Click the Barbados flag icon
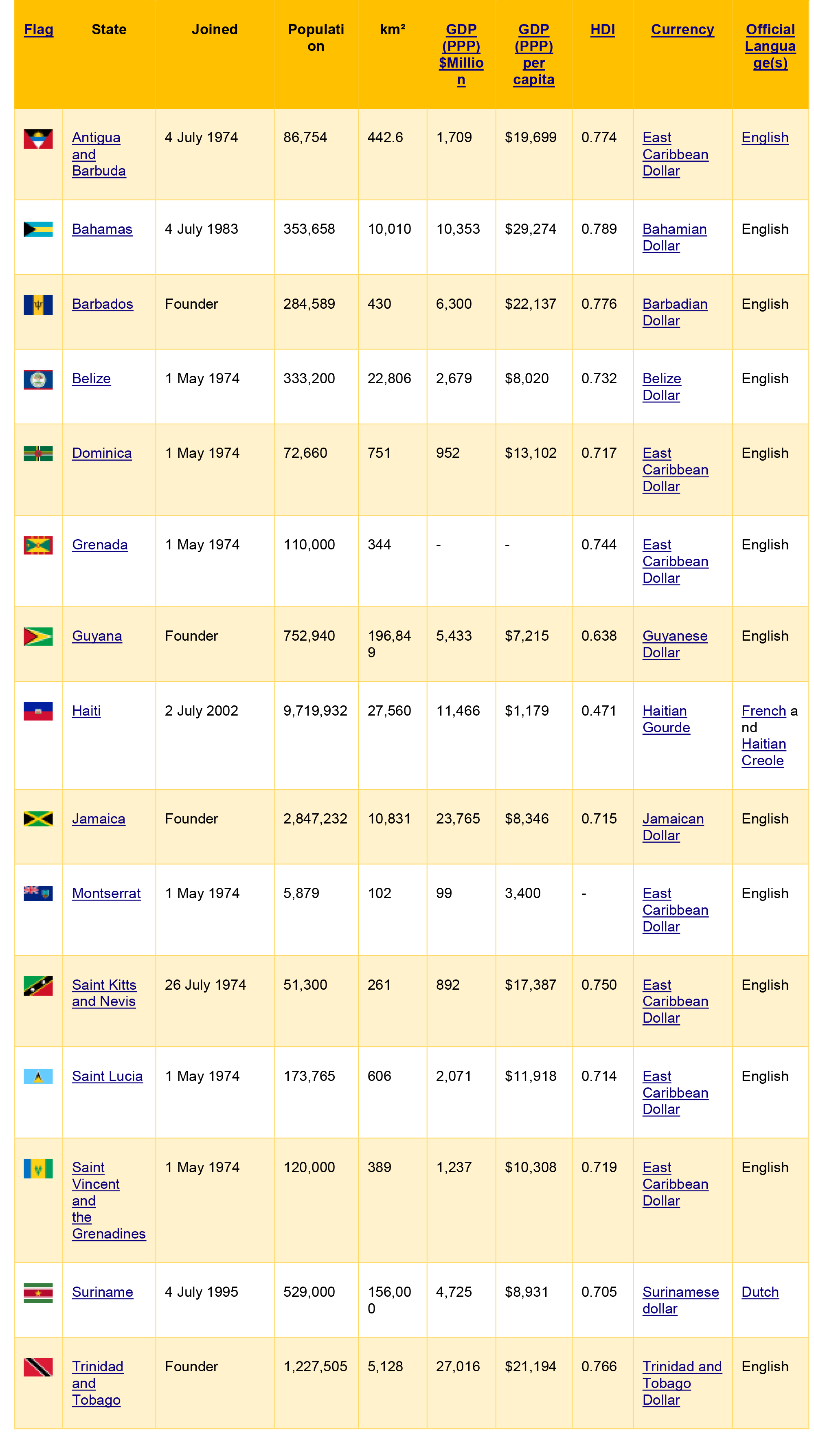 tap(38, 305)
